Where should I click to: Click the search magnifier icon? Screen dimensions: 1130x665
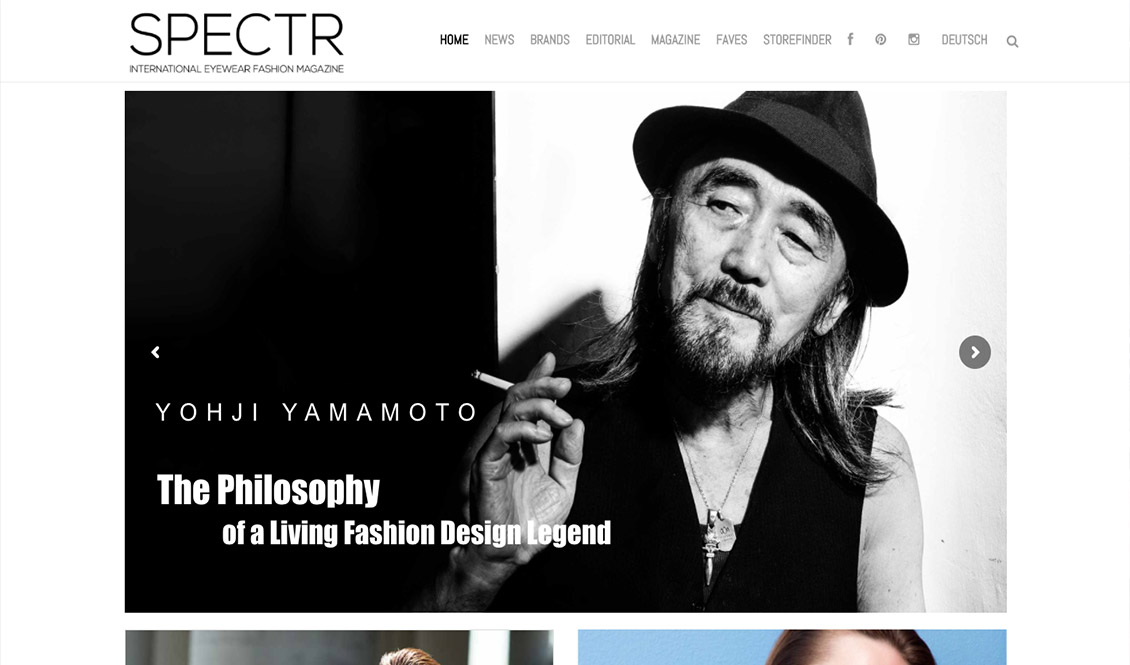tap(1013, 42)
